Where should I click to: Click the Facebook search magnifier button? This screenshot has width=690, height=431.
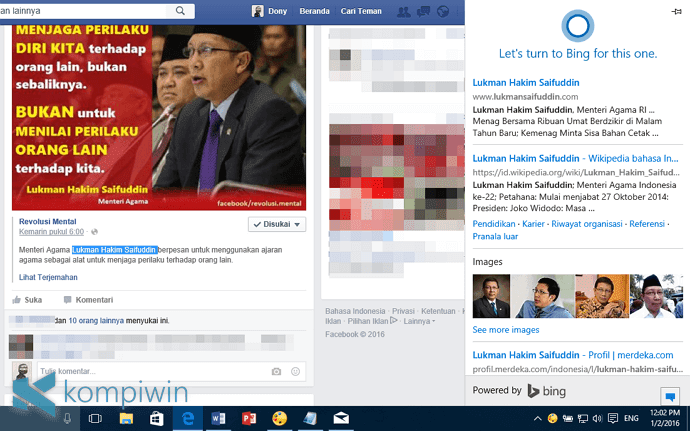(180, 11)
